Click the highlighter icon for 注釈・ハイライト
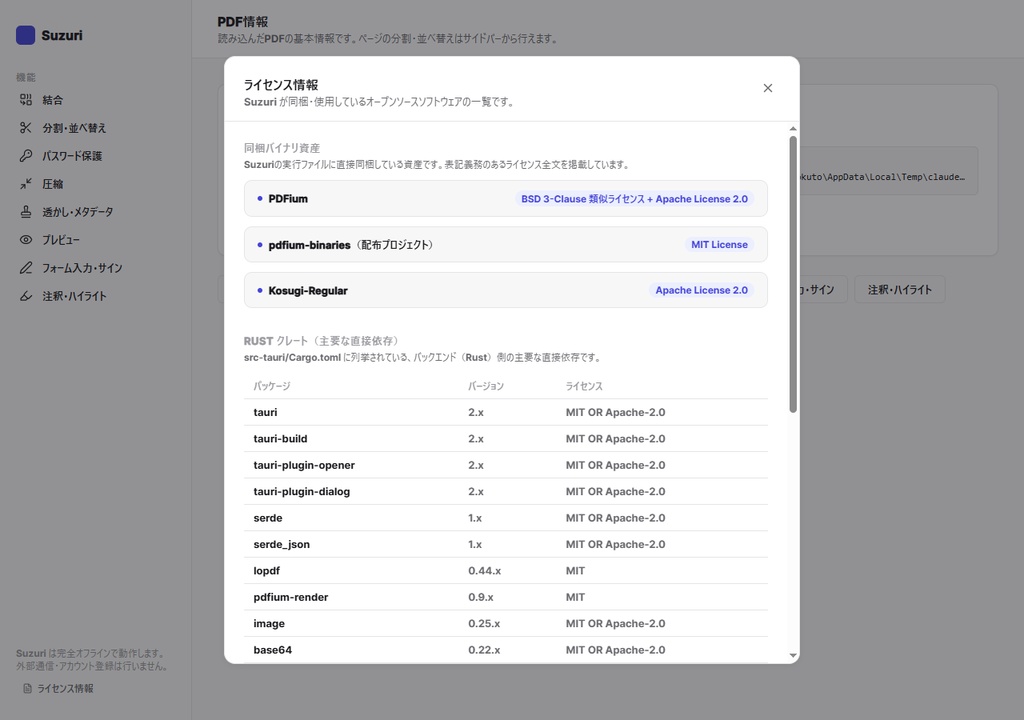The height and width of the screenshot is (720, 1024). [25, 296]
